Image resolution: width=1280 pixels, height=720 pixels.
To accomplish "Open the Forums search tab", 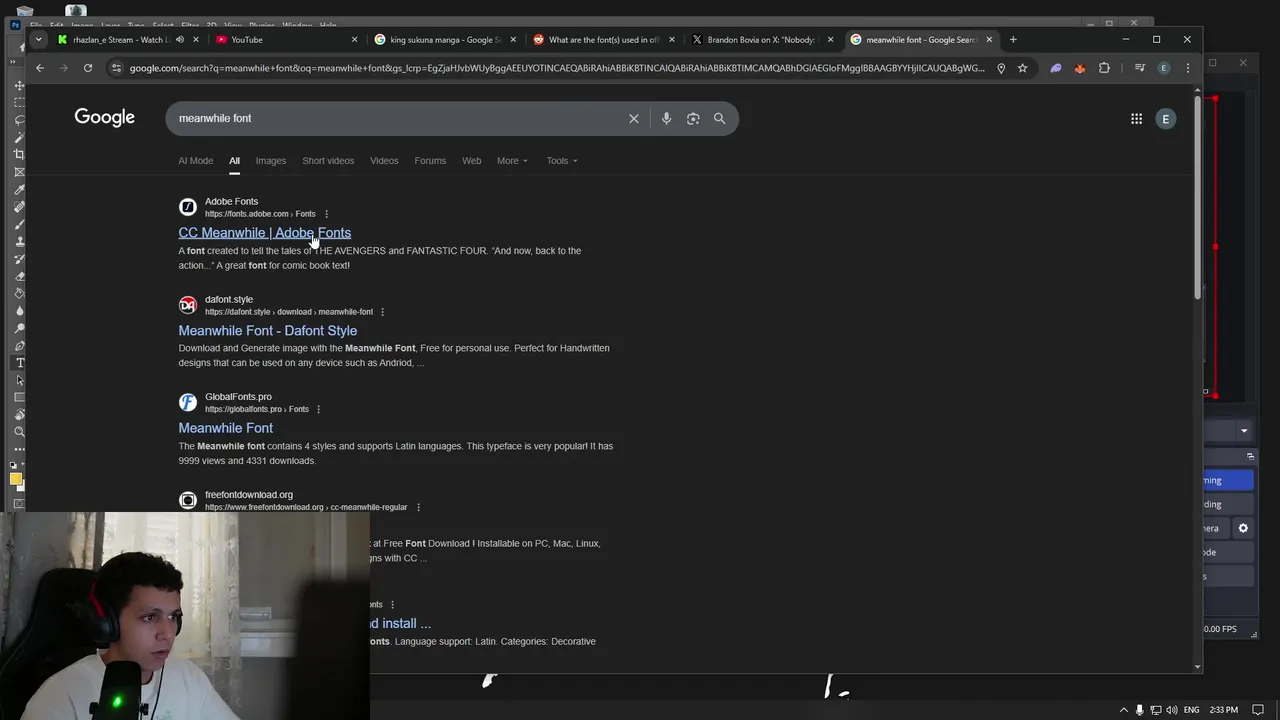I will tap(430, 161).
